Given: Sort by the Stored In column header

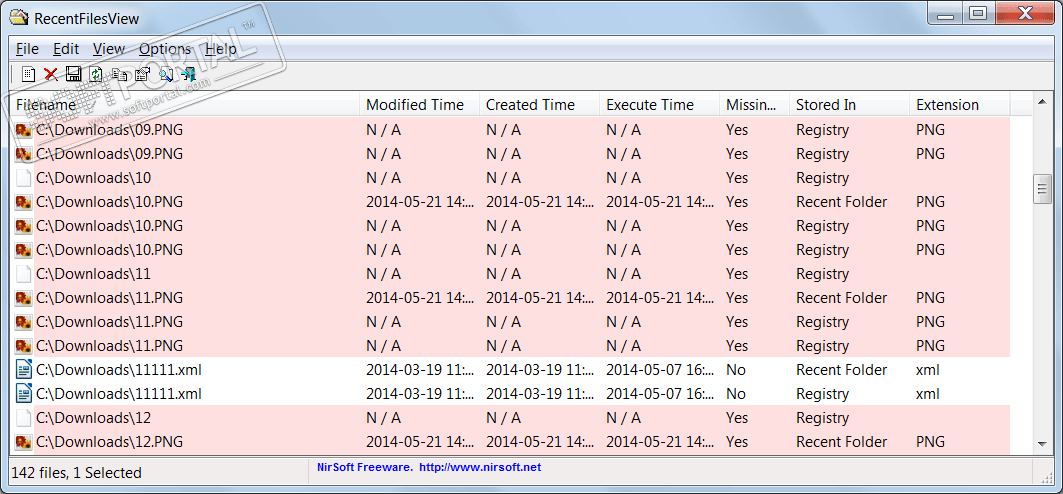Looking at the screenshot, I should click(x=825, y=105).
